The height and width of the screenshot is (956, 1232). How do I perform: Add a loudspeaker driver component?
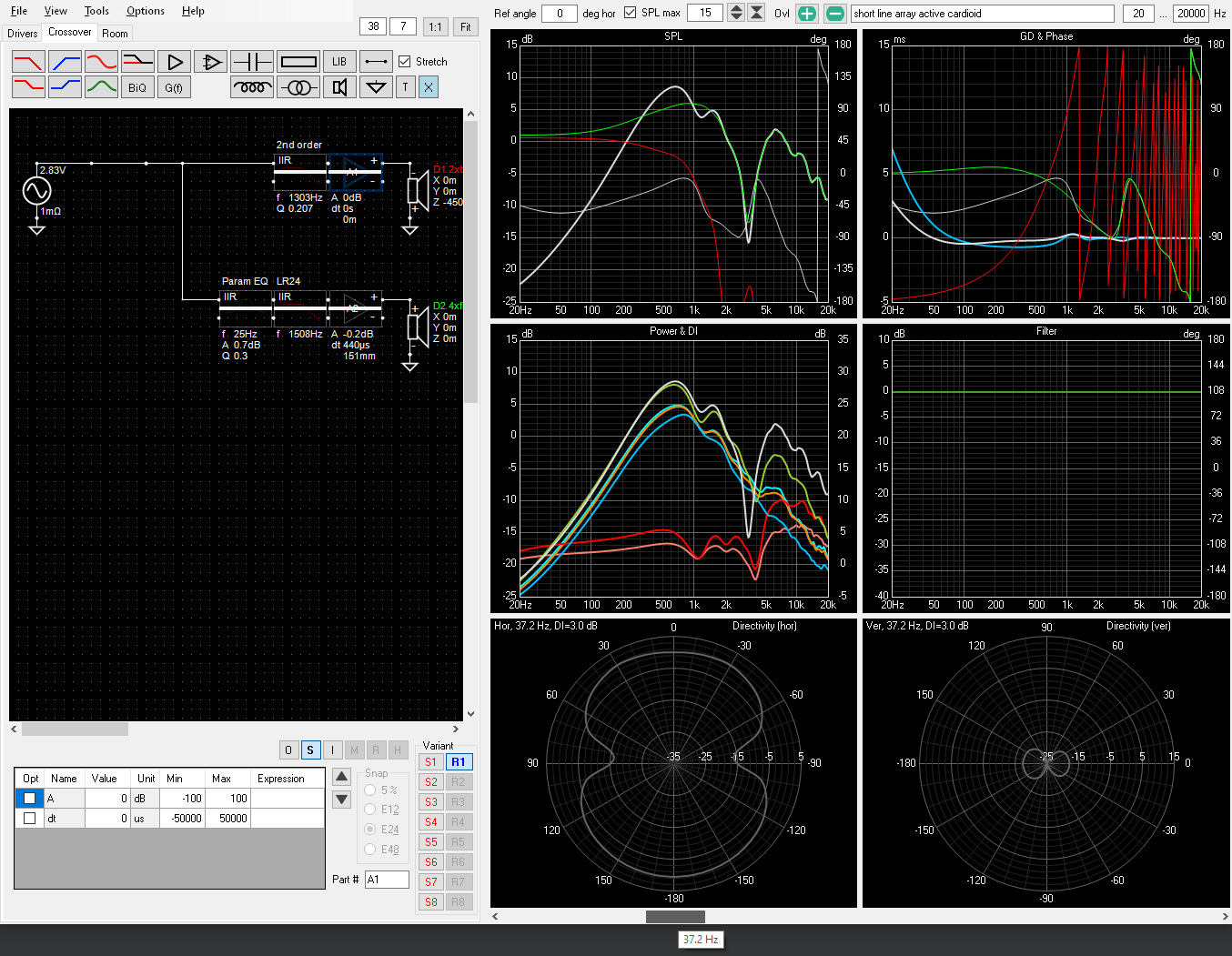(x=339, y=87)
